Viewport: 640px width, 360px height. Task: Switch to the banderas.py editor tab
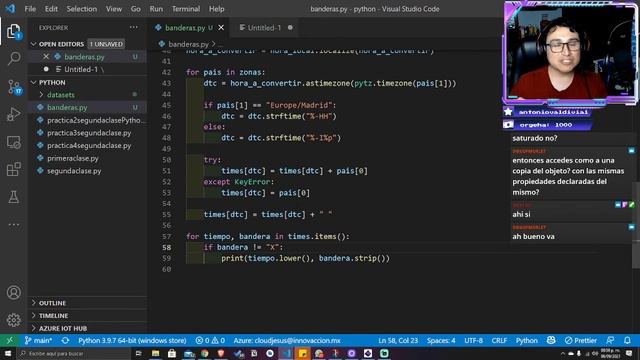[x=188, y=28]
